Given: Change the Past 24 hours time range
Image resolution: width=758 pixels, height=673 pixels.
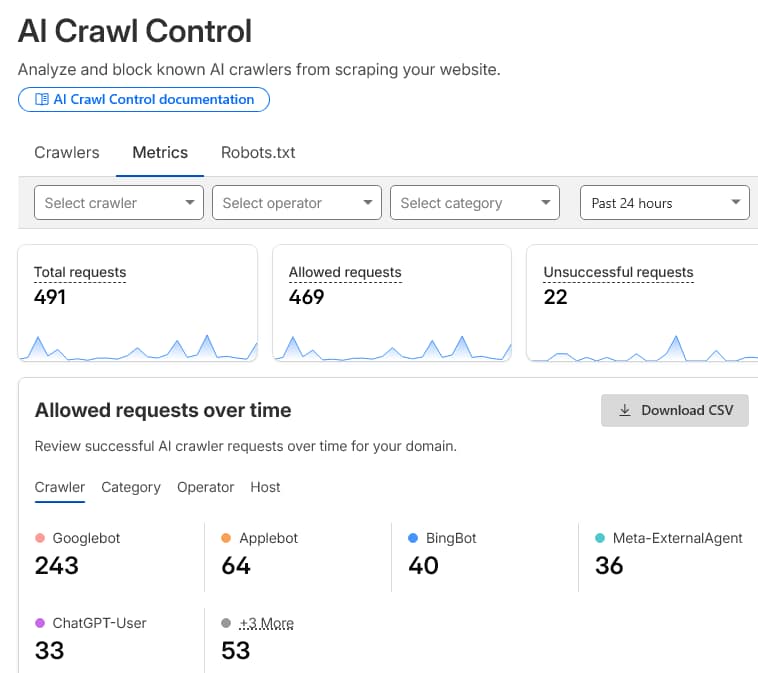Looking at the screenshot, I should pyautogui.click(x=665, y=203).
